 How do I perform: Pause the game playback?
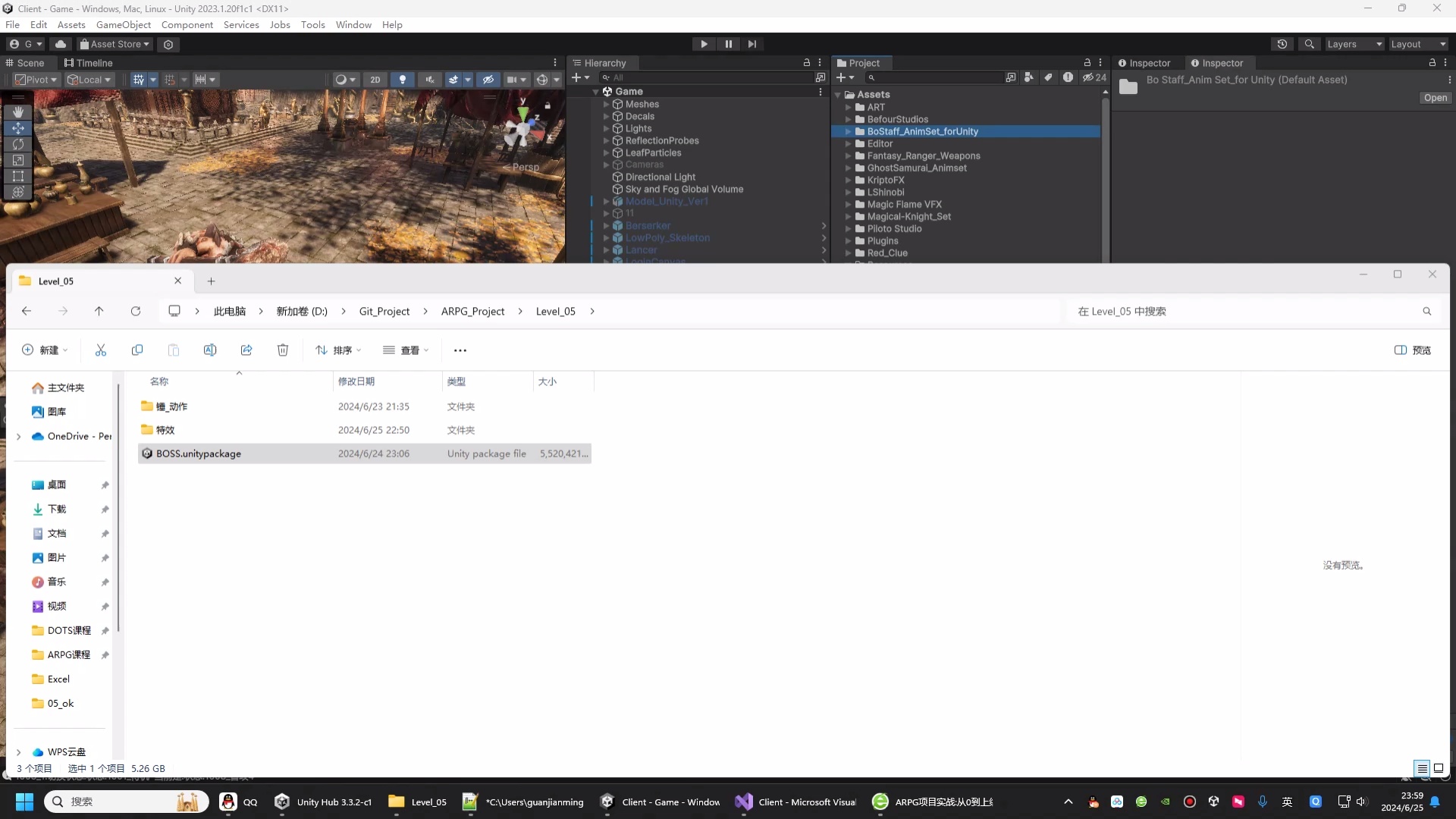[x=728, y=43]
